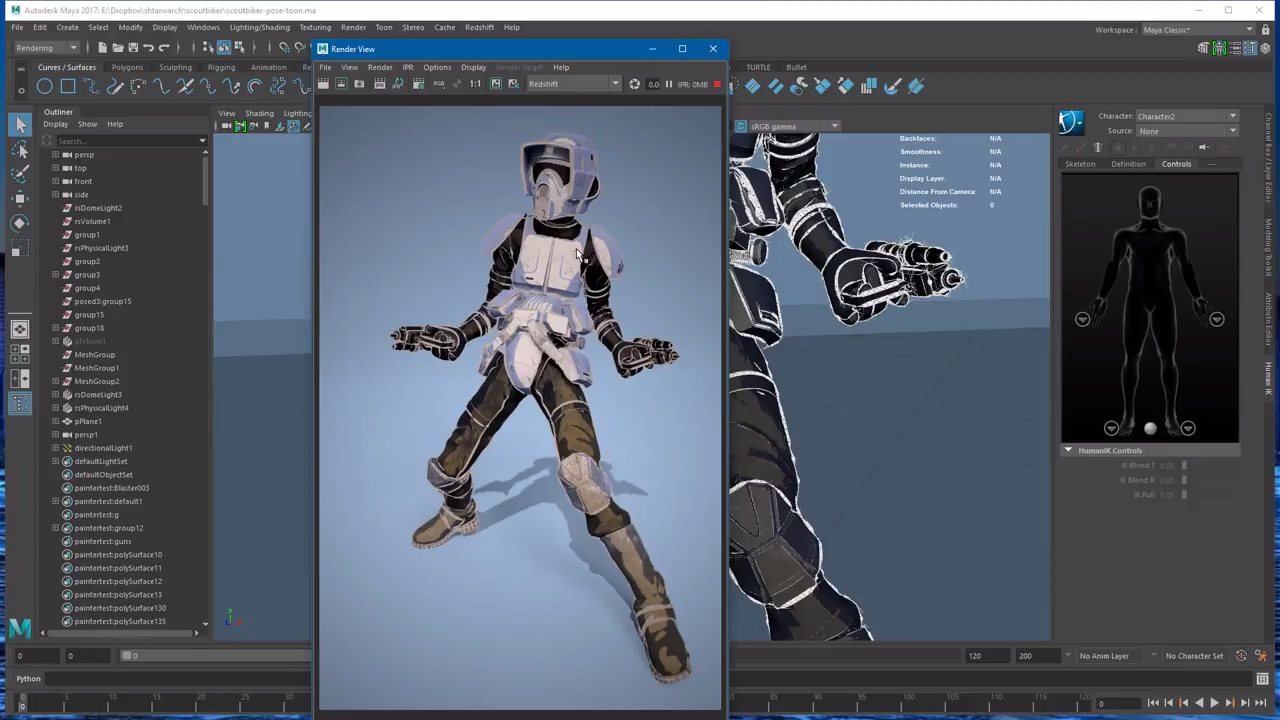Click New Scene icon in status line
Screen dimensions: 1280x720
click(x=102, y=48)
